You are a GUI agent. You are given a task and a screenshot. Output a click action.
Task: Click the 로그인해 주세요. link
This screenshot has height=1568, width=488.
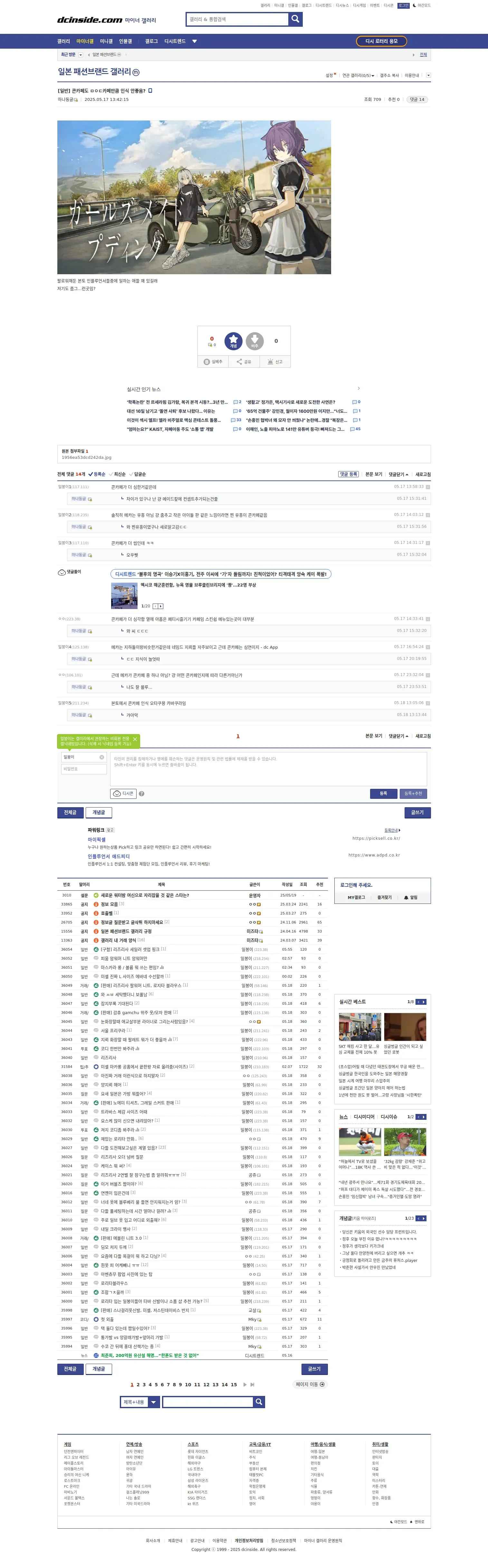point(356,885)
